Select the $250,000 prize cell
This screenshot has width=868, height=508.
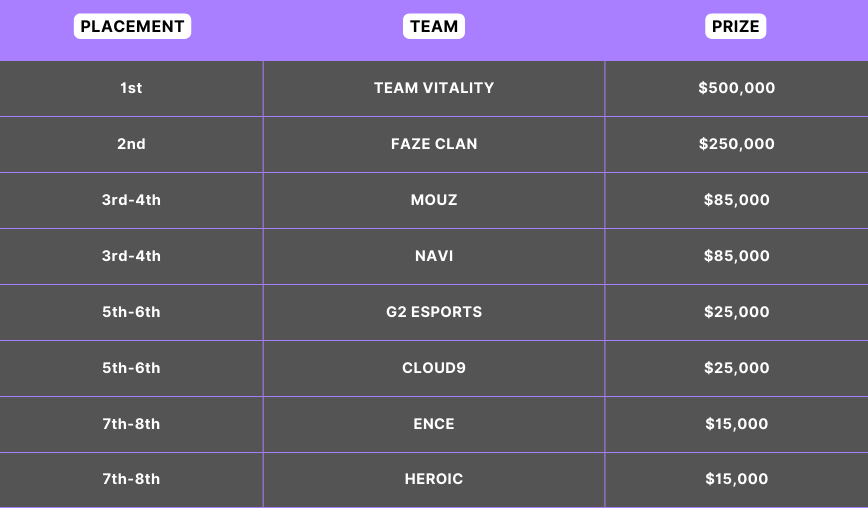click(737, 144)
